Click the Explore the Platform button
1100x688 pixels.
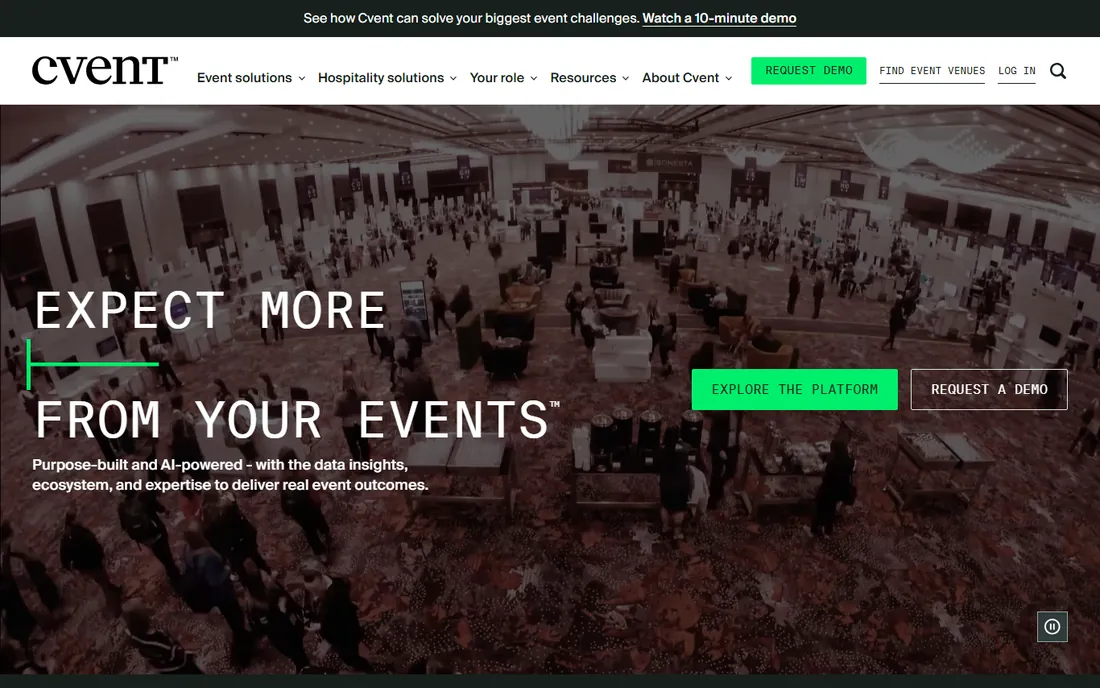point(795,389)
